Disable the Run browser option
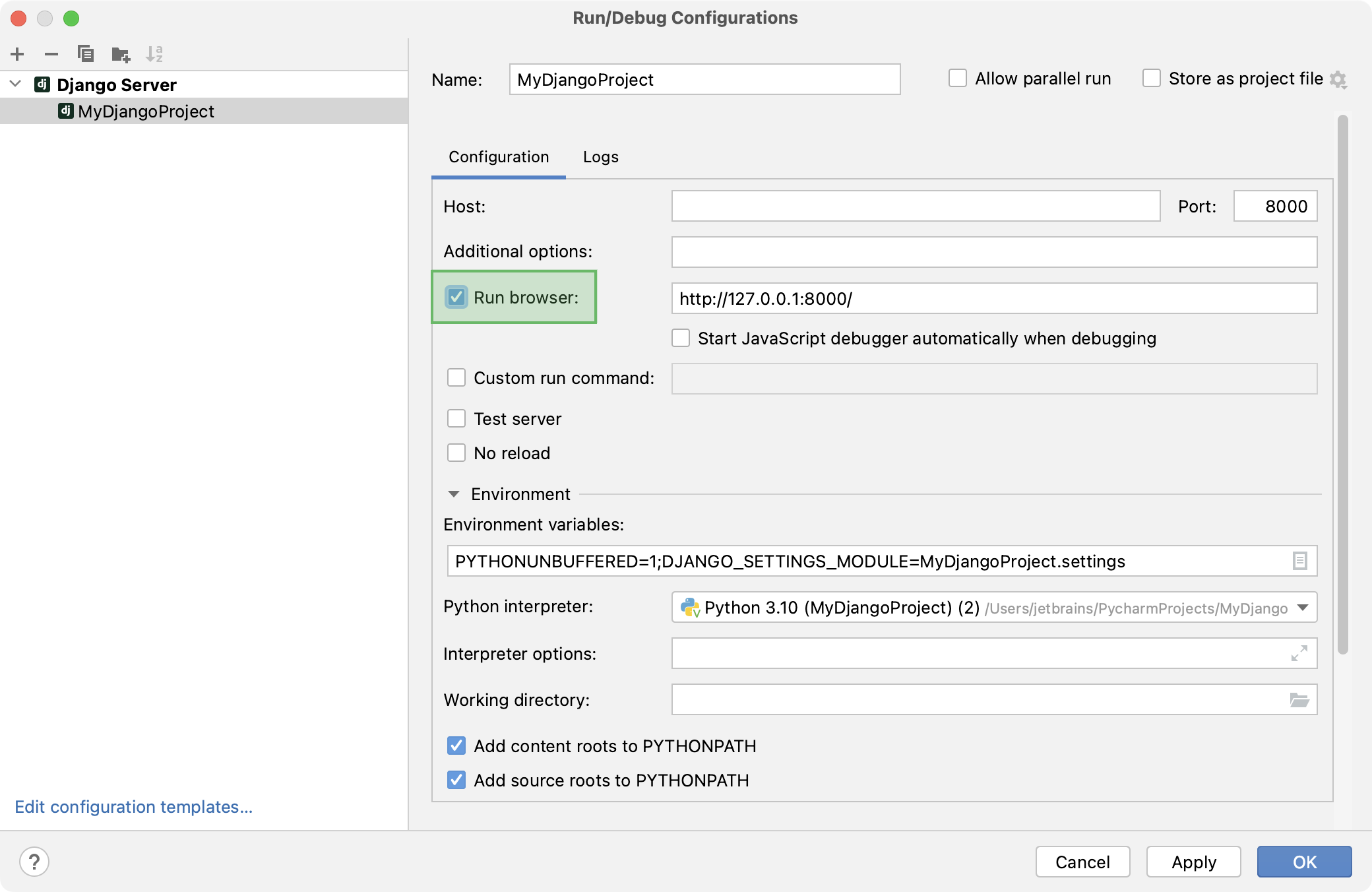Image resolution: width=1372 pixels, height=892 pixels. pos(456,298)
